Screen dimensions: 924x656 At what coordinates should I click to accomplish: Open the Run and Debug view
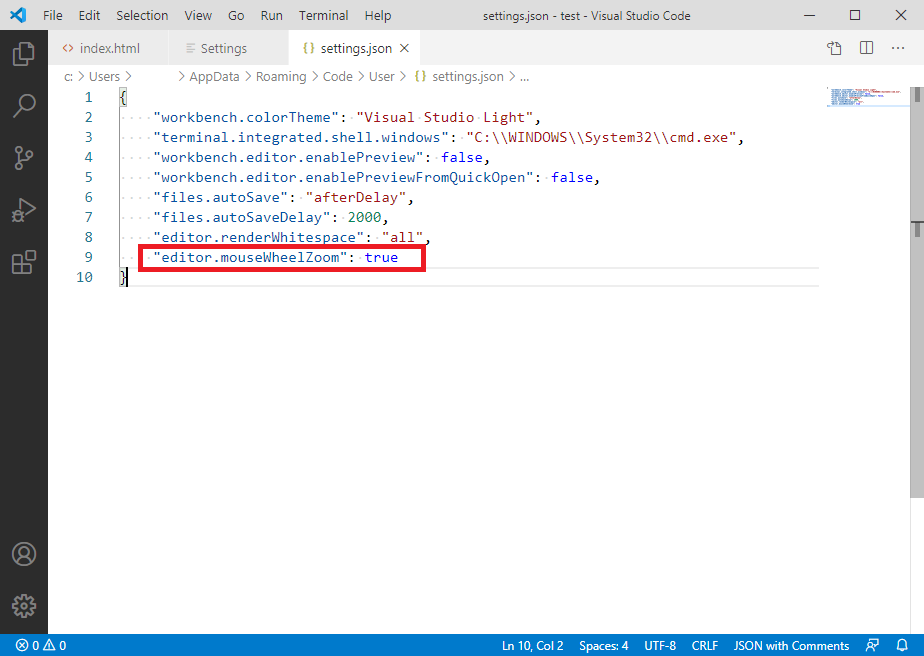[24, 210]
